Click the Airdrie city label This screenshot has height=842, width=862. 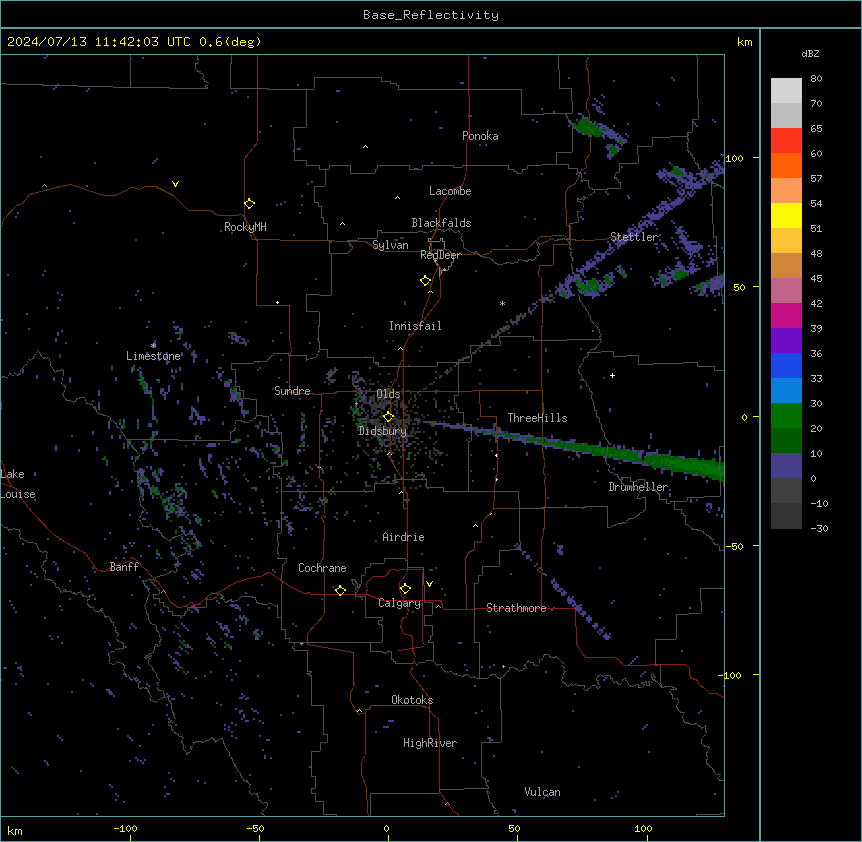pyautogui.click(x=403, y=537)
